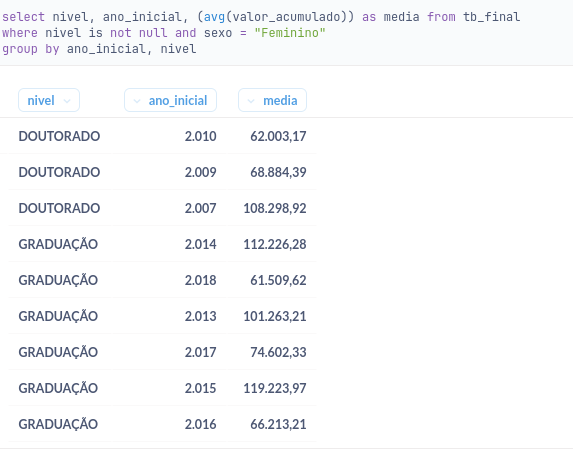Click the chevron icon before media

(x=251, y=101)
